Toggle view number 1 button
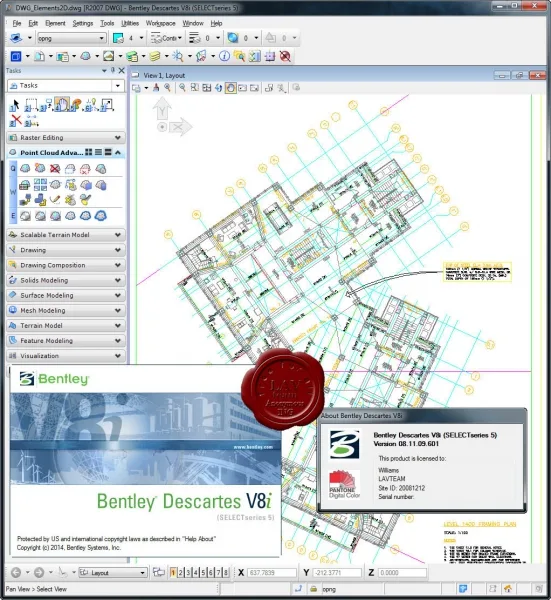Viewport: 551px width, 600px height. click(x=173, y=572)
